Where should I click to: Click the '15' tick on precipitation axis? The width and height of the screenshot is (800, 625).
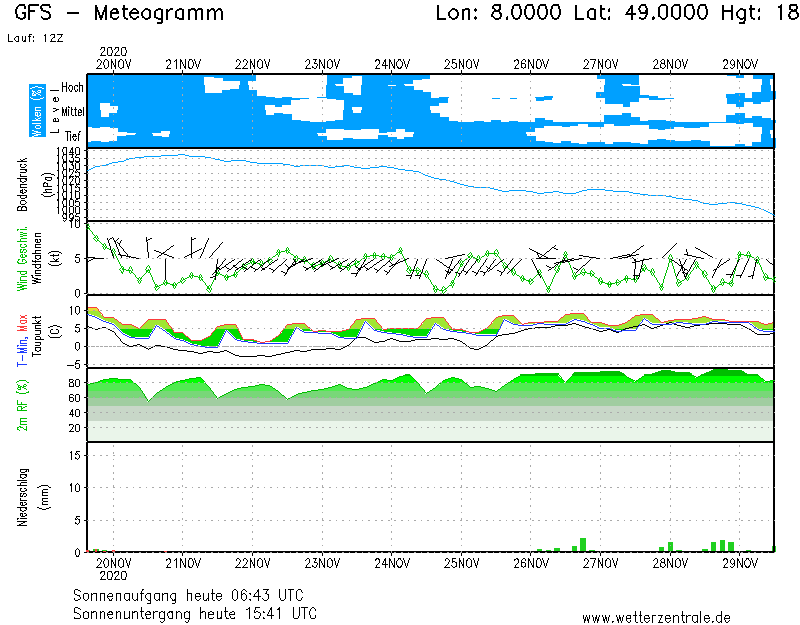[x=74, y=455]
